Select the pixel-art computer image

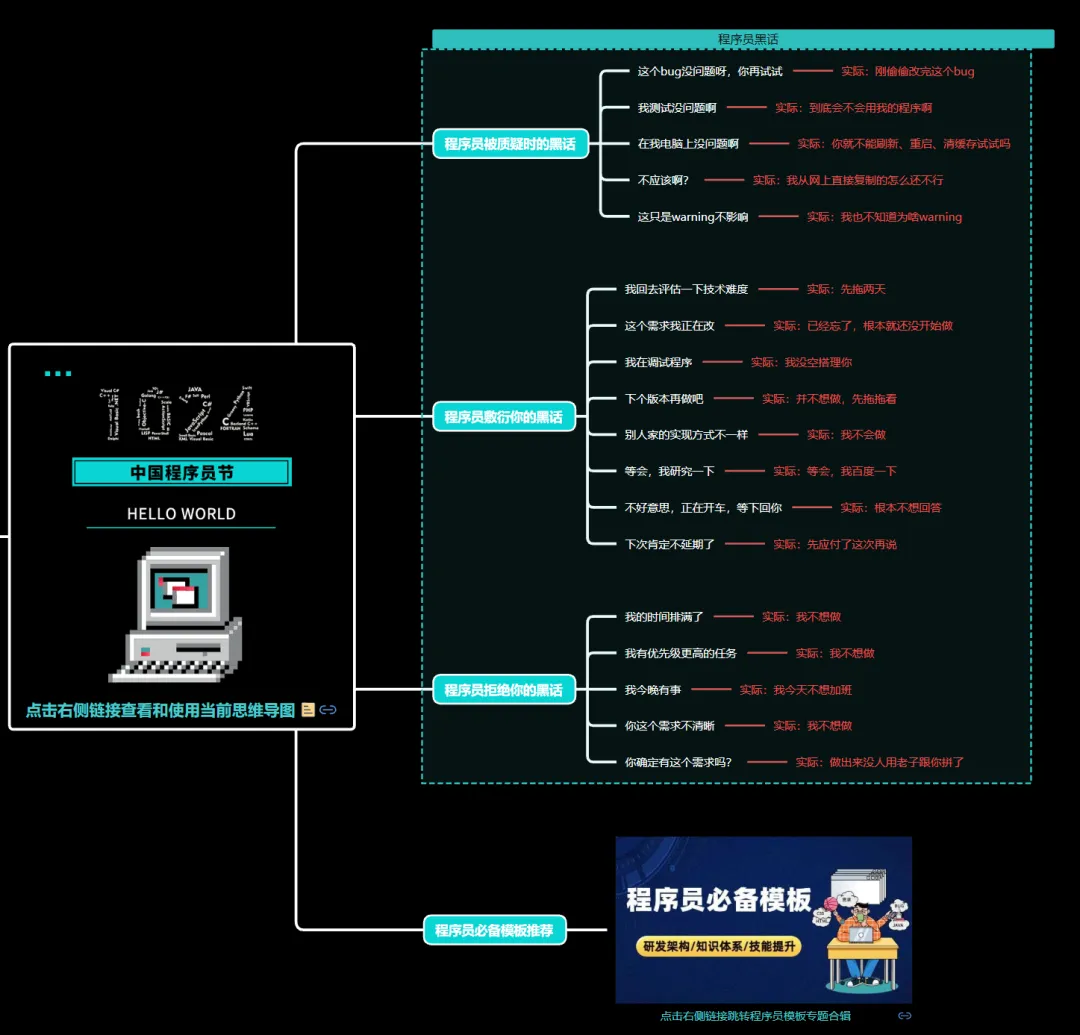coord(176,614)
